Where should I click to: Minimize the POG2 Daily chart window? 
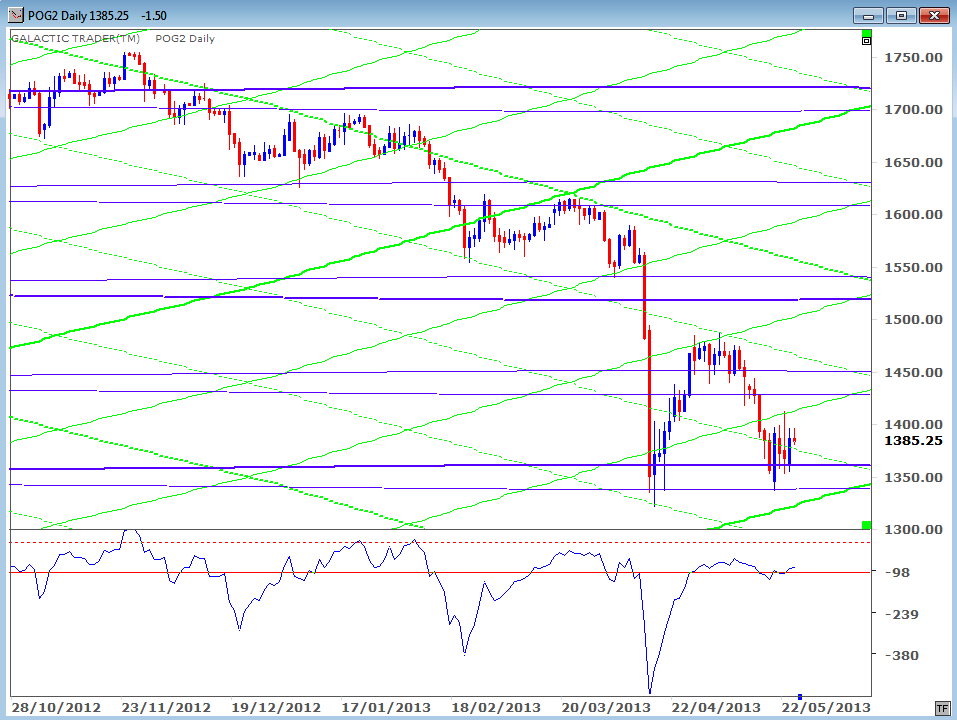pyautogui.click(x=868, y=15)
